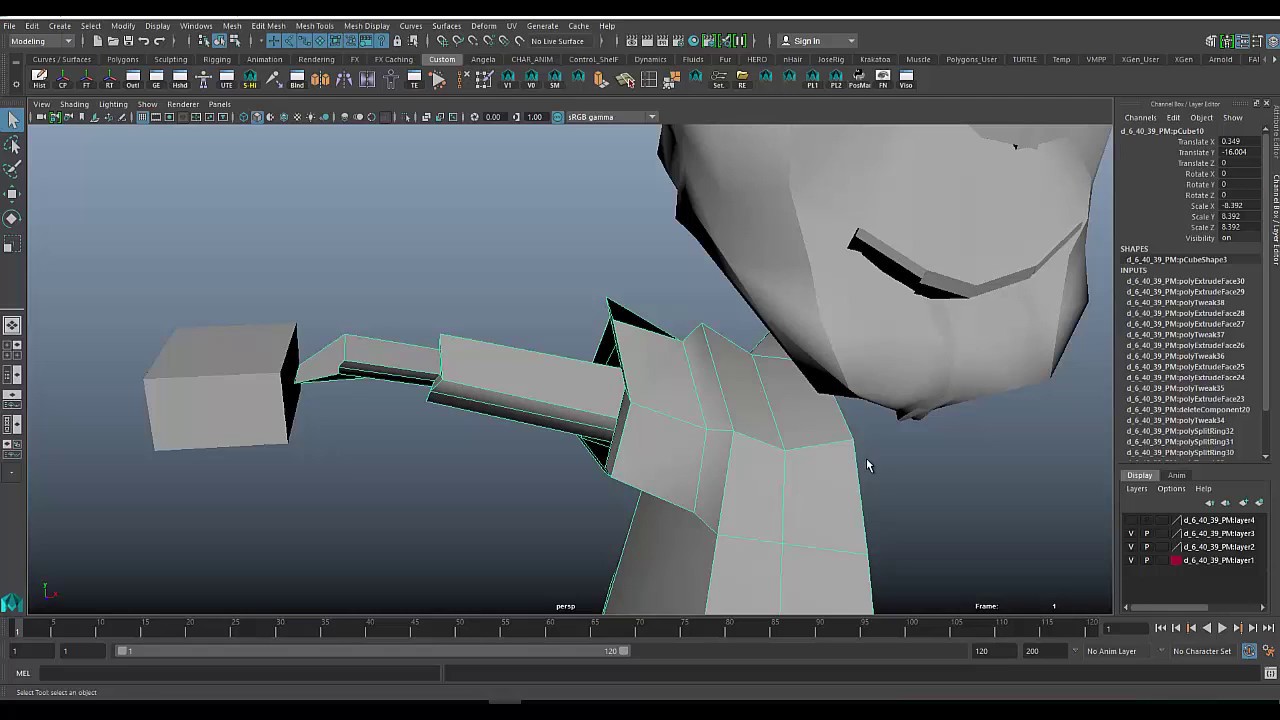The height and width of the screenshot is (720, 1280).
Task: Toggle visibility V of layer1
Action: [x=1131, y=560]
